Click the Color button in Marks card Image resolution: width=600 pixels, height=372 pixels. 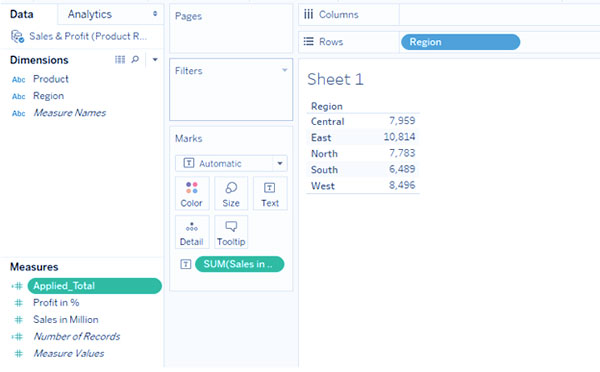tap(192, 193)
